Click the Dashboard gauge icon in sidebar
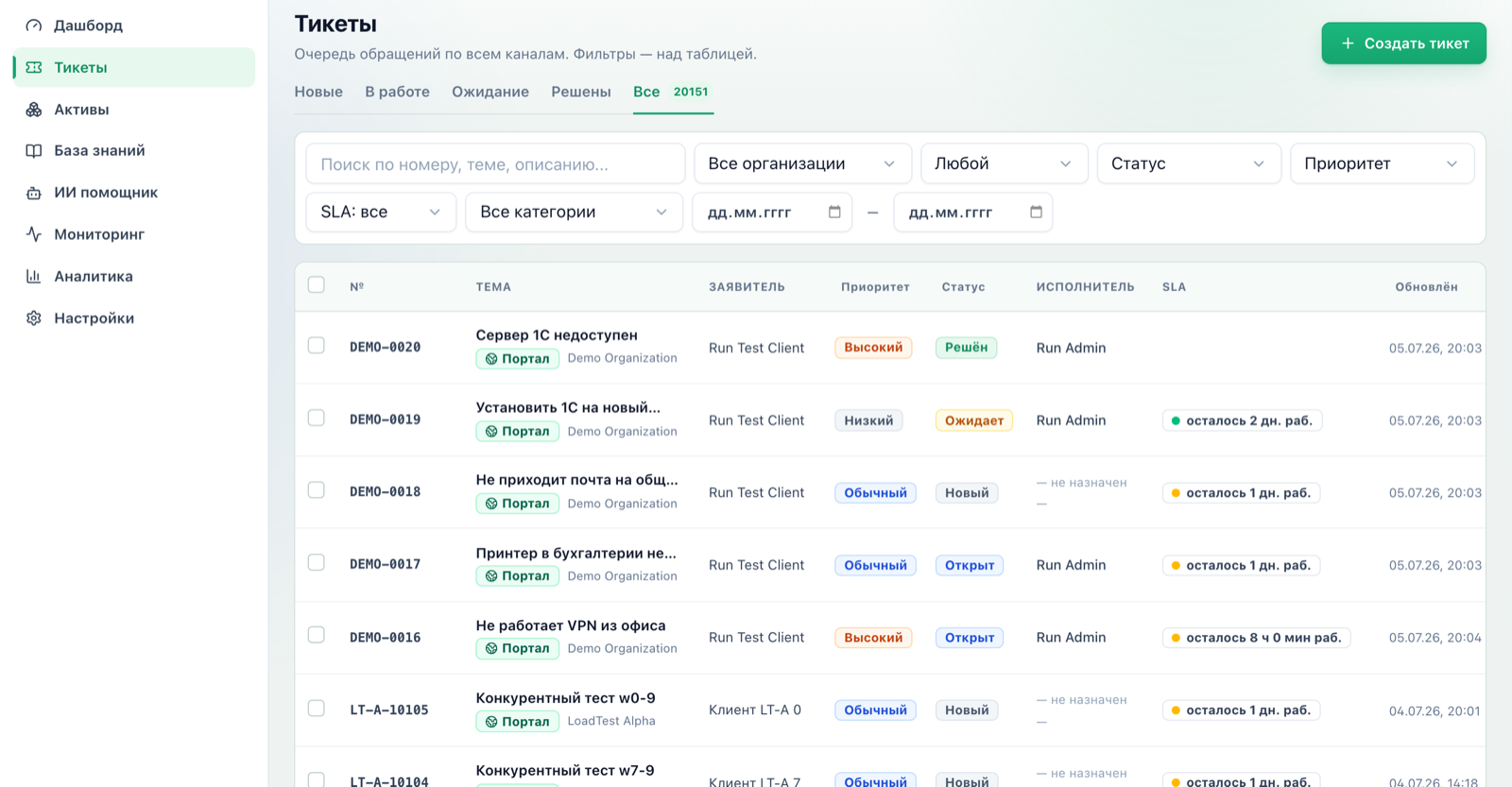 (34, 26)
